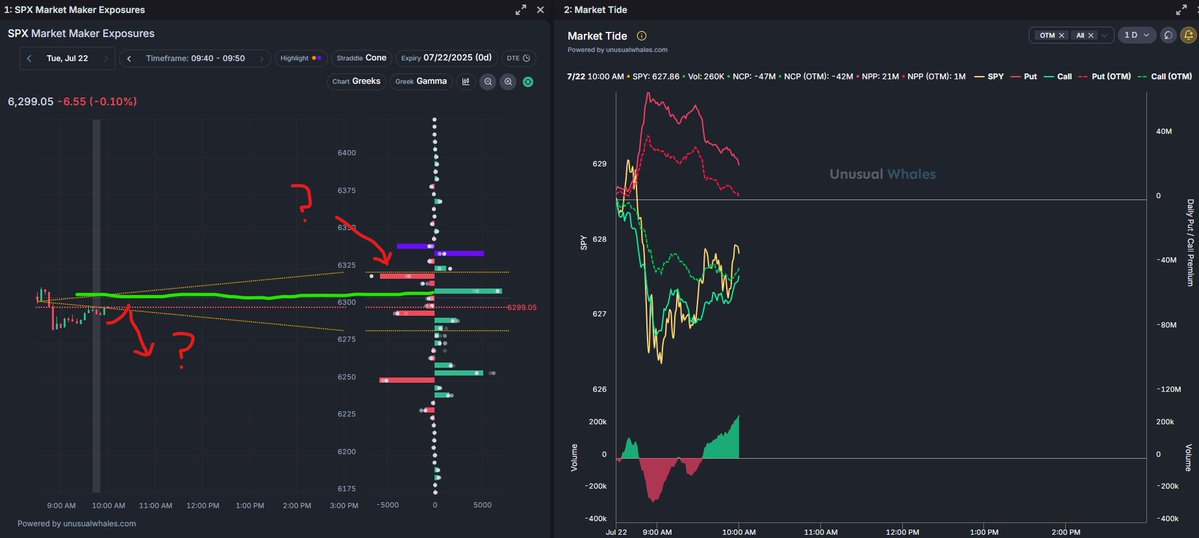Create alert with the bell icon

pos(1188,35)
